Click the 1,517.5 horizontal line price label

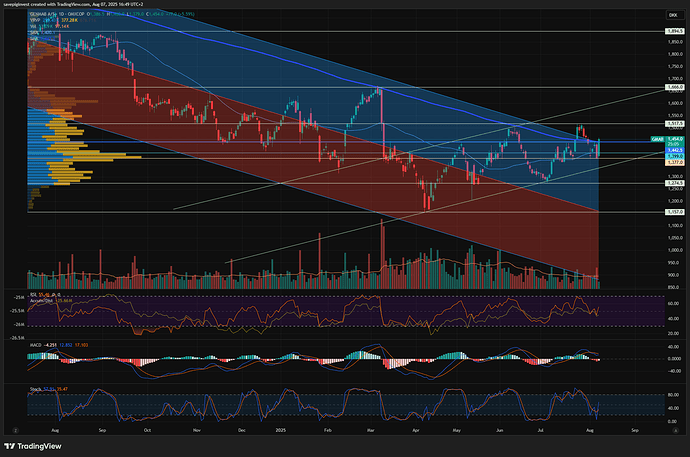click(x=674, y=124)
